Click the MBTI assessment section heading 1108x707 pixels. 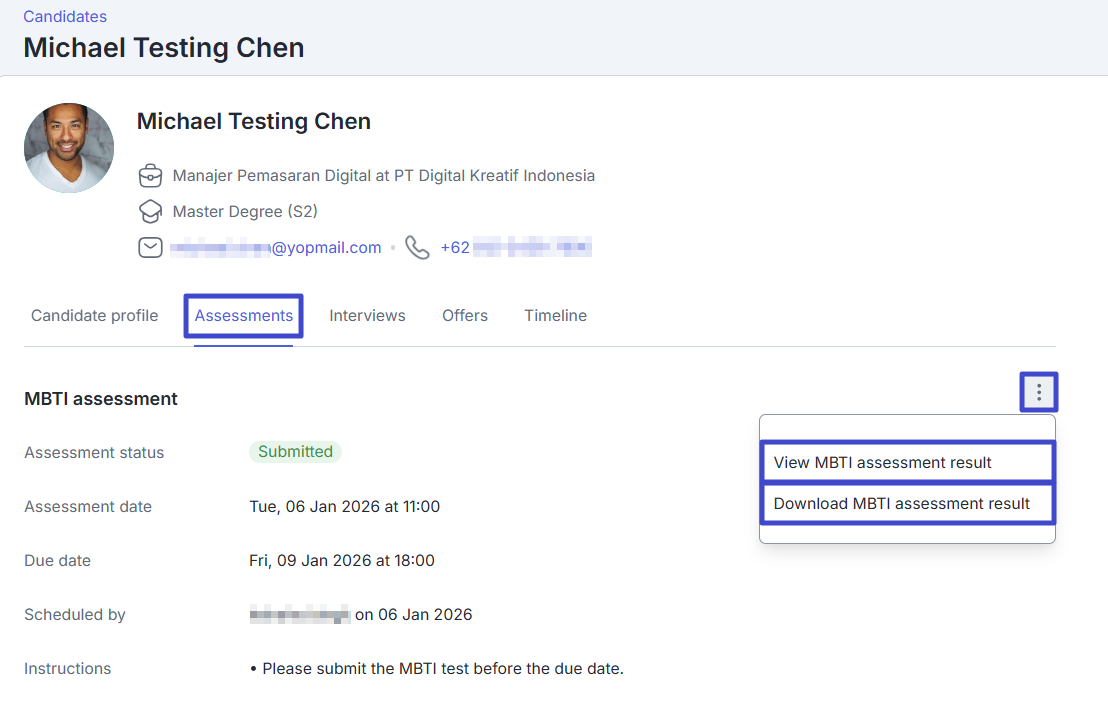pos(101,399)
